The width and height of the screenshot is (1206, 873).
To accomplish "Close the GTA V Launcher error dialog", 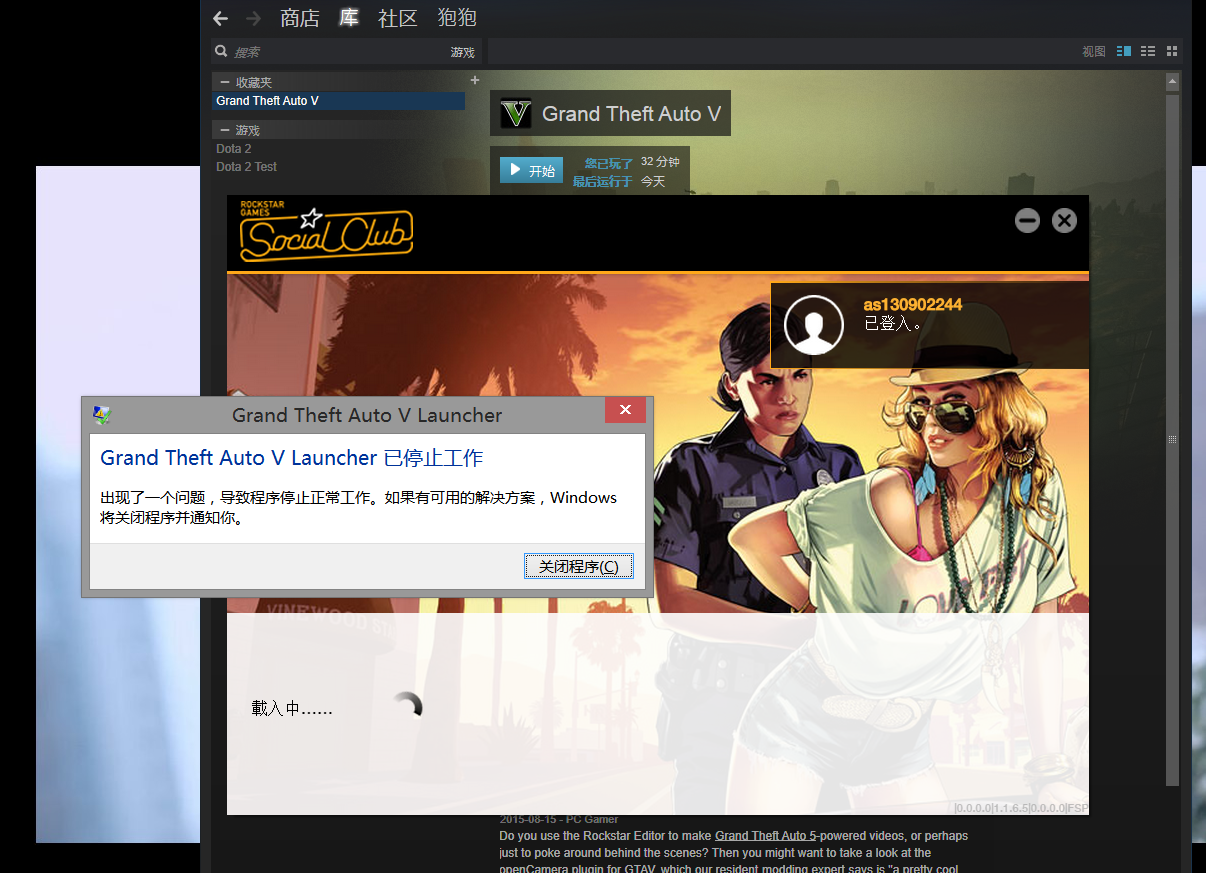I will [x=625, y=410].
